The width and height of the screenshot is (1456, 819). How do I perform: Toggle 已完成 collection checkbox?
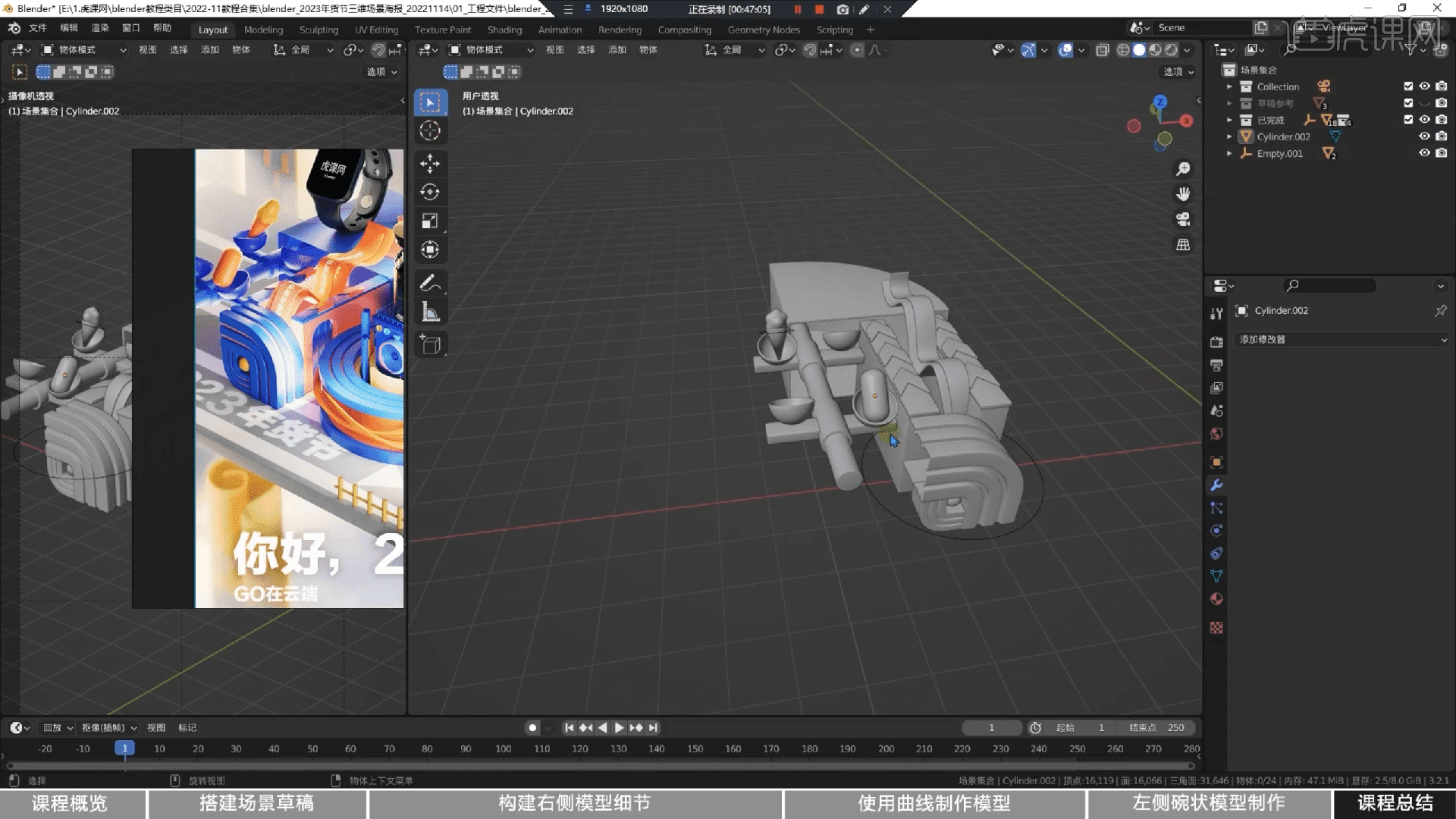1408,120
